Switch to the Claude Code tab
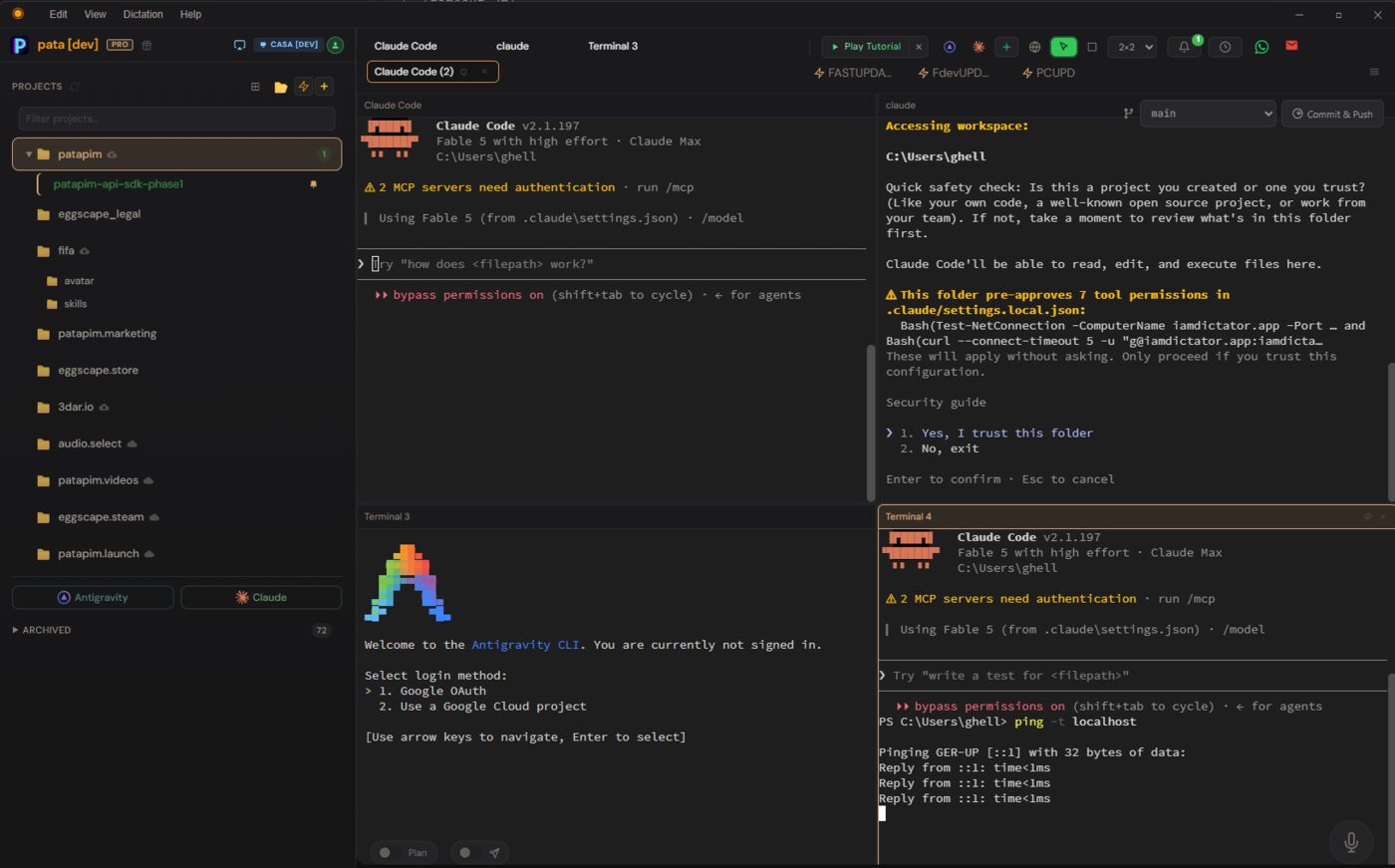This screenshot has width=1395, height=868. (406, 46)
